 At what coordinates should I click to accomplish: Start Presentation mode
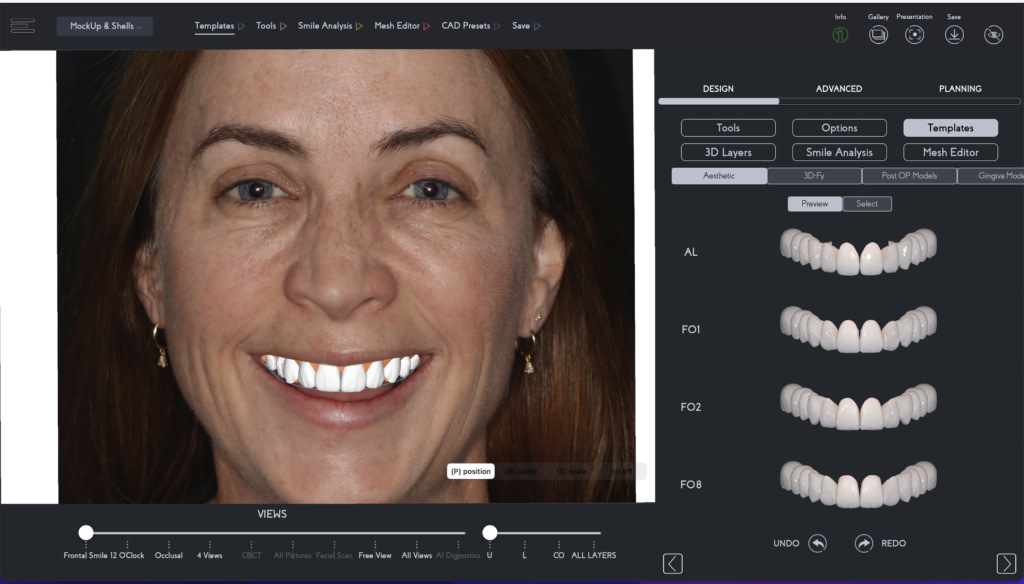pos(916,33)
